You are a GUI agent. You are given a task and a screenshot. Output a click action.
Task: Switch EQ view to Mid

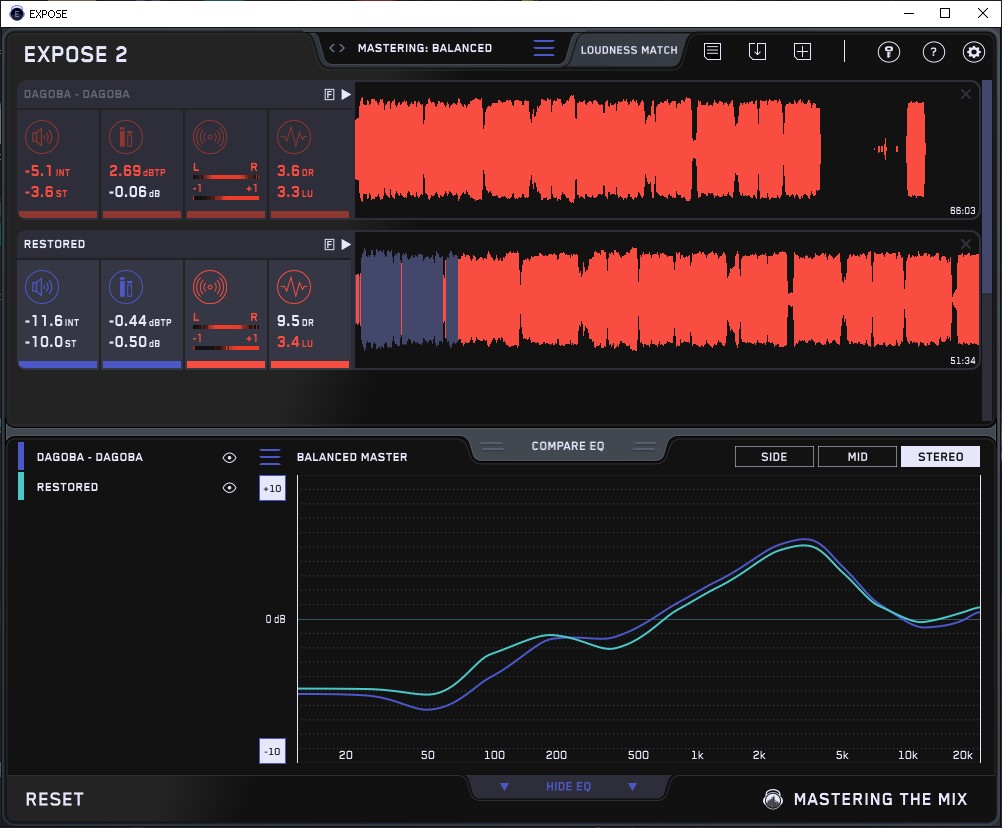(857, 457)
